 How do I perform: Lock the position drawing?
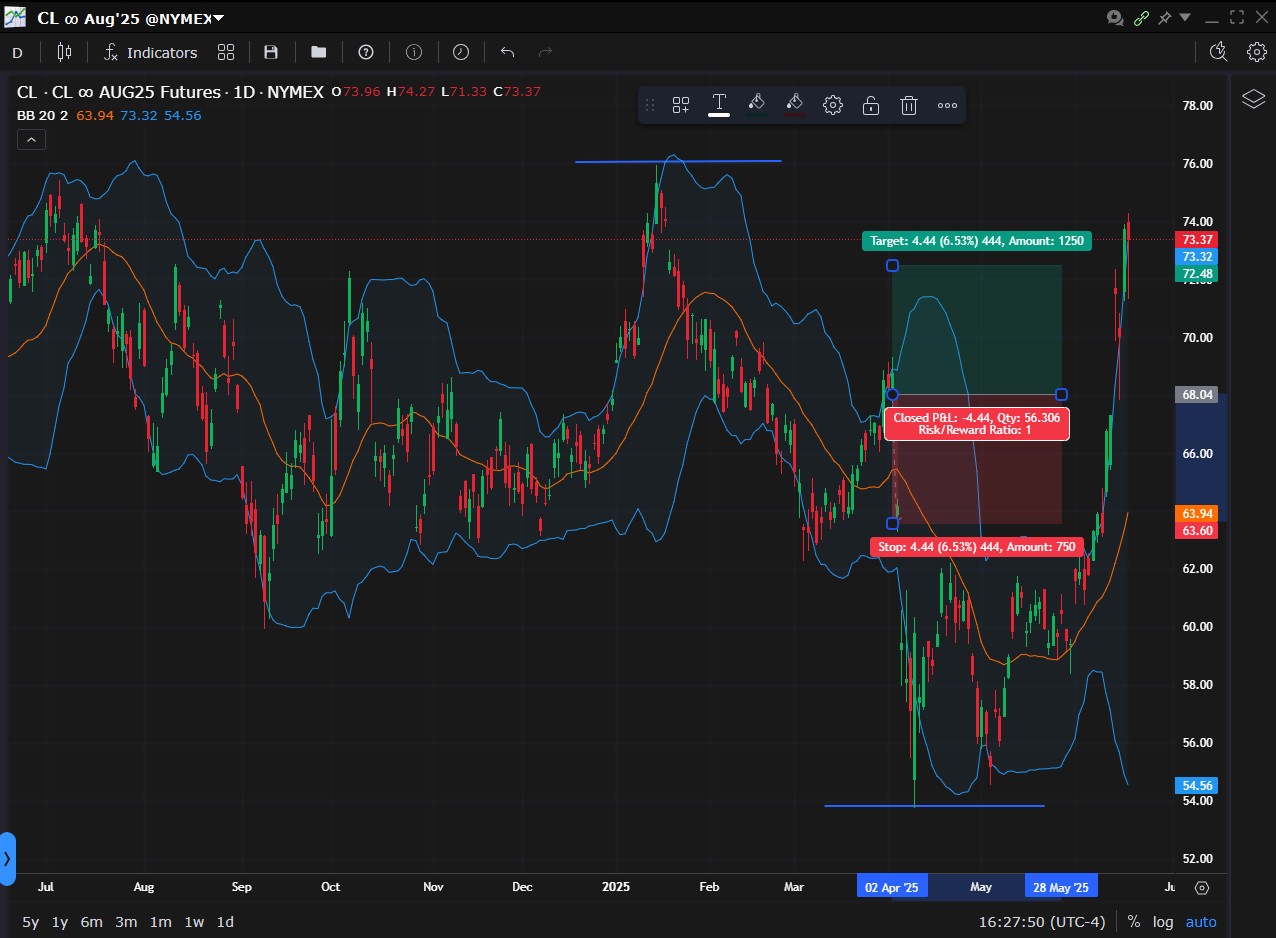click(870, 105)
